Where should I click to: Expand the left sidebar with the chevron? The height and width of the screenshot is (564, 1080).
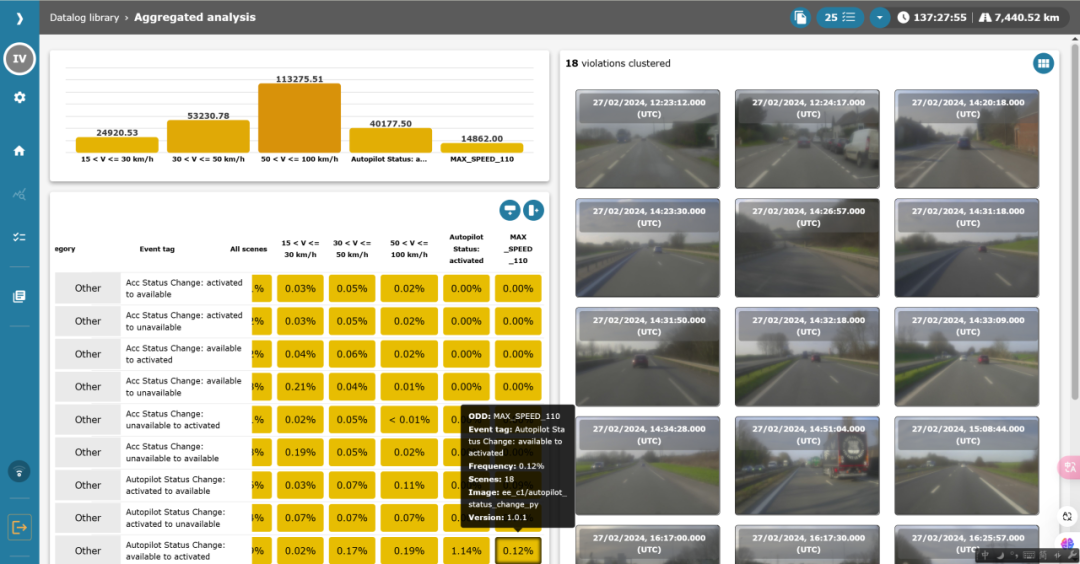point(19,19)
